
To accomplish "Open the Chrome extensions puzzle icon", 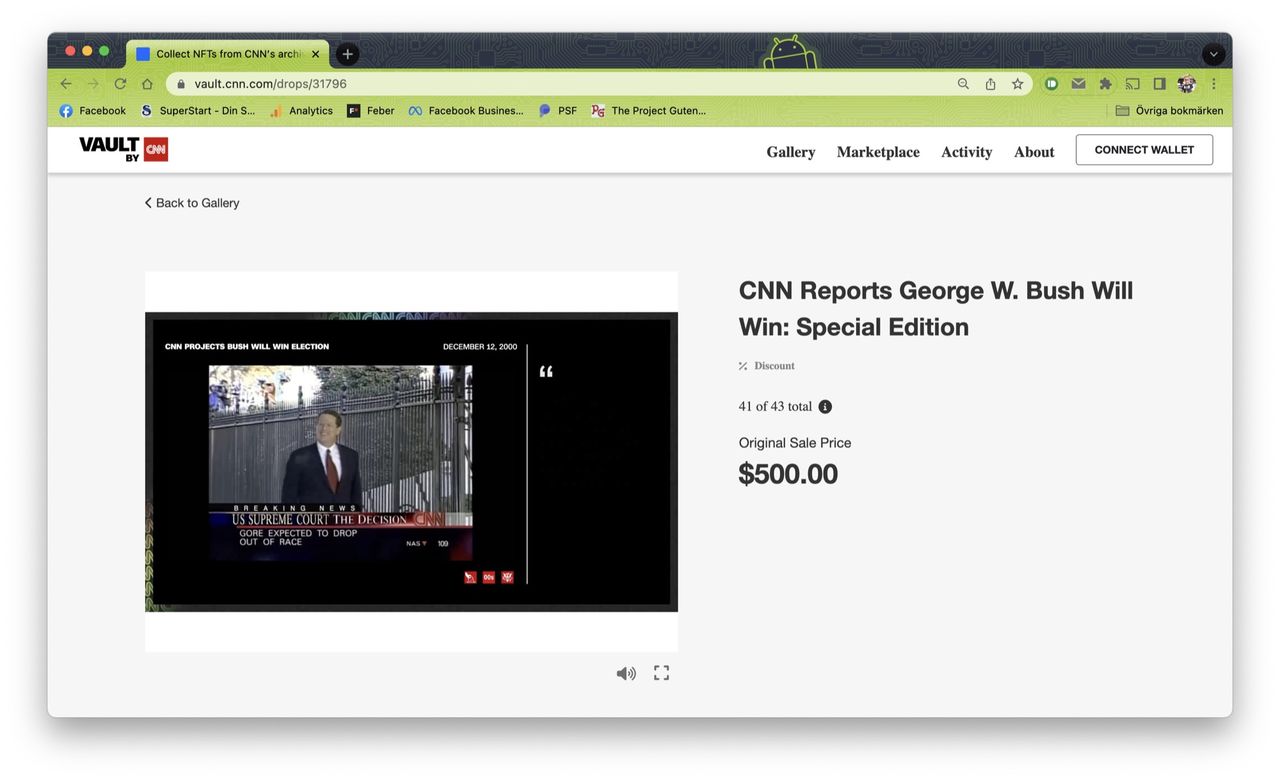I will click(x=1105, y=84).
